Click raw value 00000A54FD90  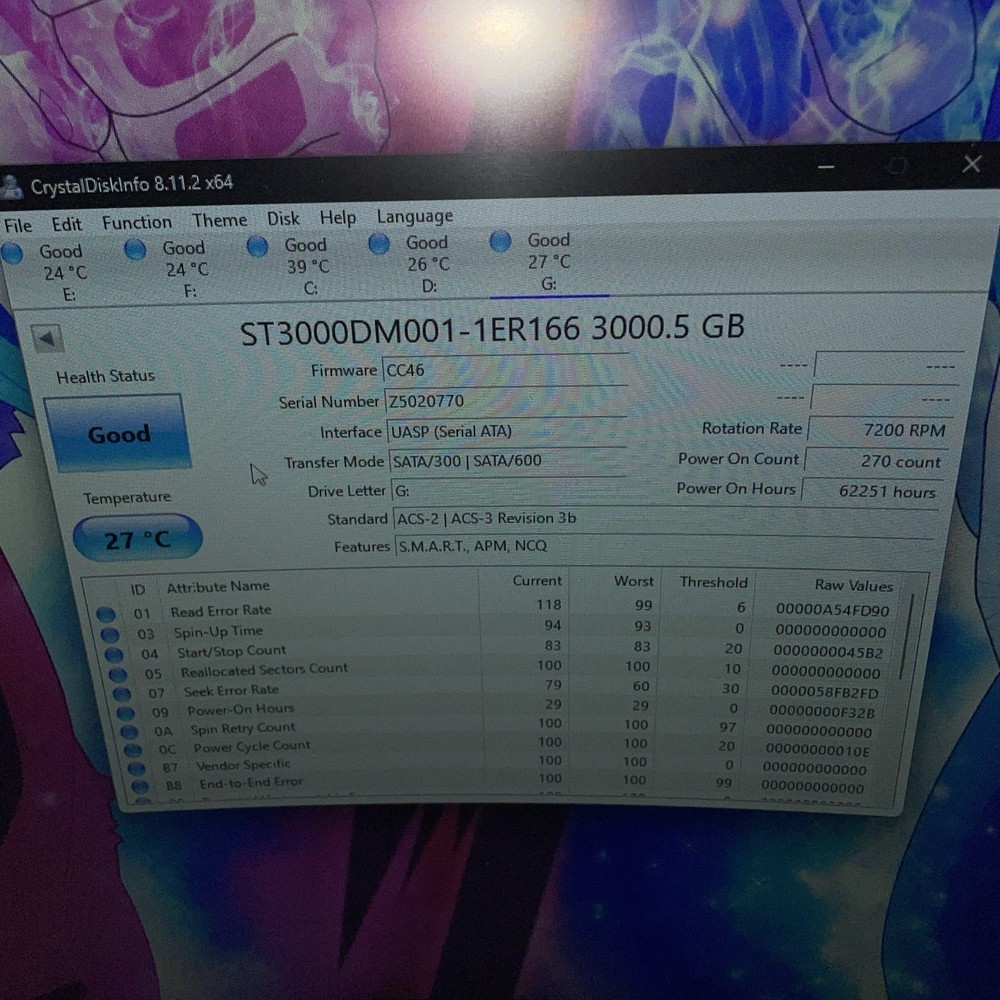[832, 610]
